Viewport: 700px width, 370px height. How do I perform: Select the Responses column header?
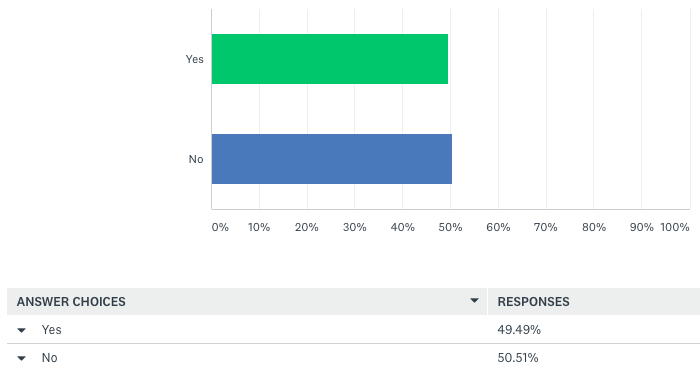point(533,302)
